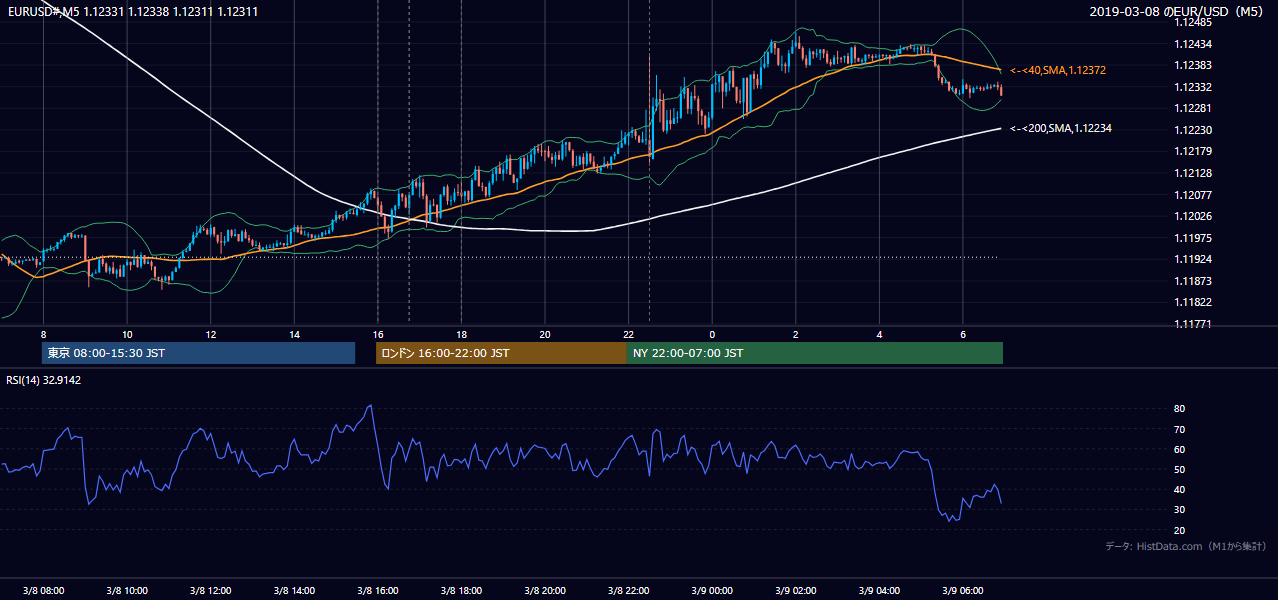Click price level 1.11822 on the axis
1278x600 pixels.
pos(1194,302)
